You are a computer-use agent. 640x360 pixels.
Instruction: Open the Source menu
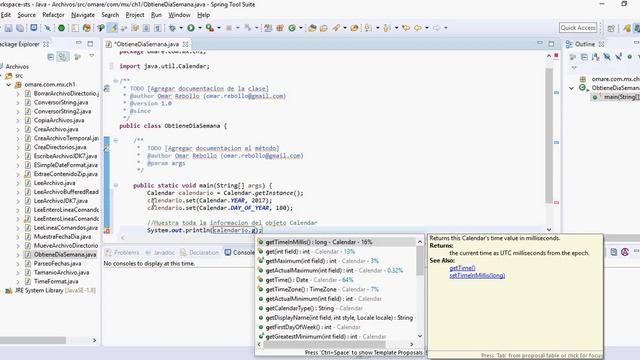click(x=27, y=15)
